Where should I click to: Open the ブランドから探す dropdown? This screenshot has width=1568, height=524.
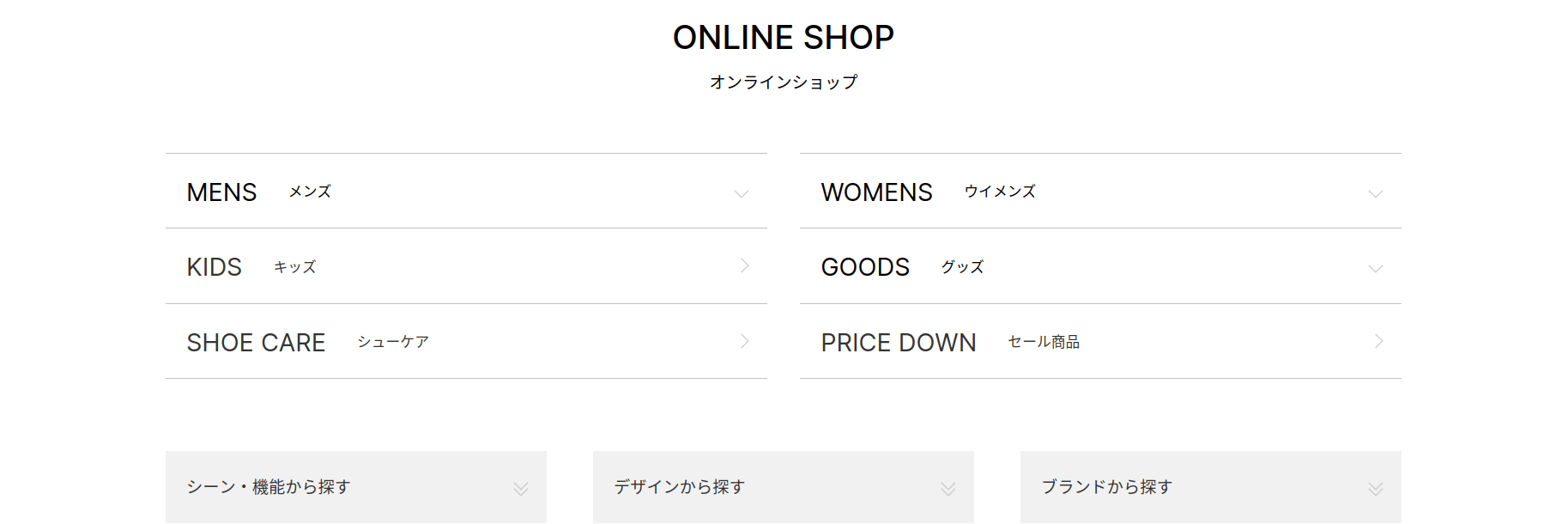[x=1107, y=487]
